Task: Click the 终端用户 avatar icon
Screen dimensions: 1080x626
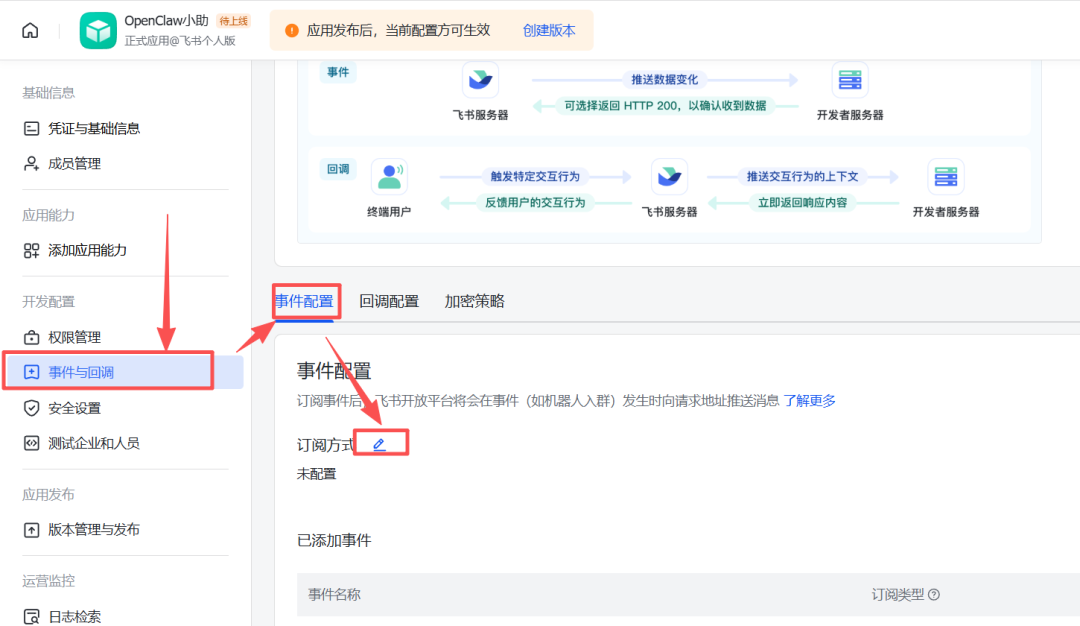Action: [x=389, y=176]
